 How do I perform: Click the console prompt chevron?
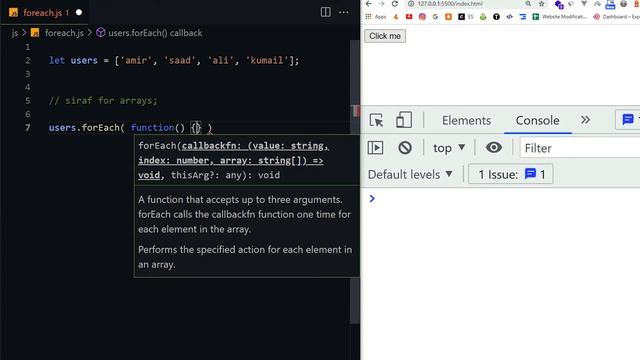[x=372, y=198]
